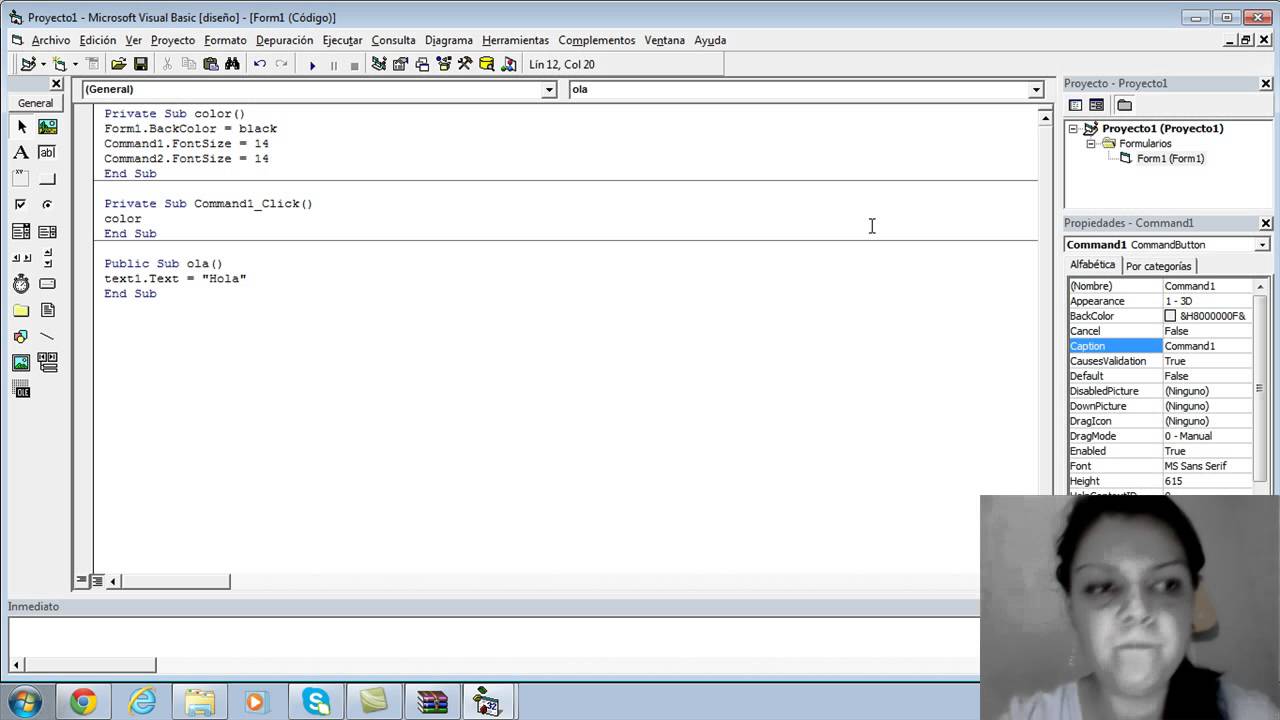Screen dimensions: 1280x720
Task: Open the Object Browser from toolbar
Action: [443, 64]
